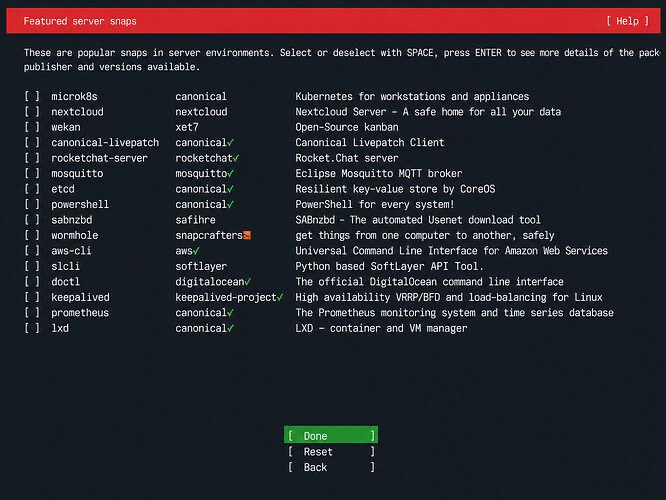Click the verified checkmark after keepalived-project
666x500 pixels.
pos(280,298)
